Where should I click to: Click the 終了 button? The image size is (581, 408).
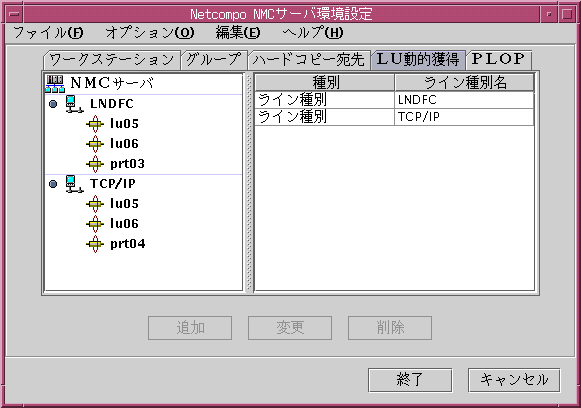(x=410, y=380)
